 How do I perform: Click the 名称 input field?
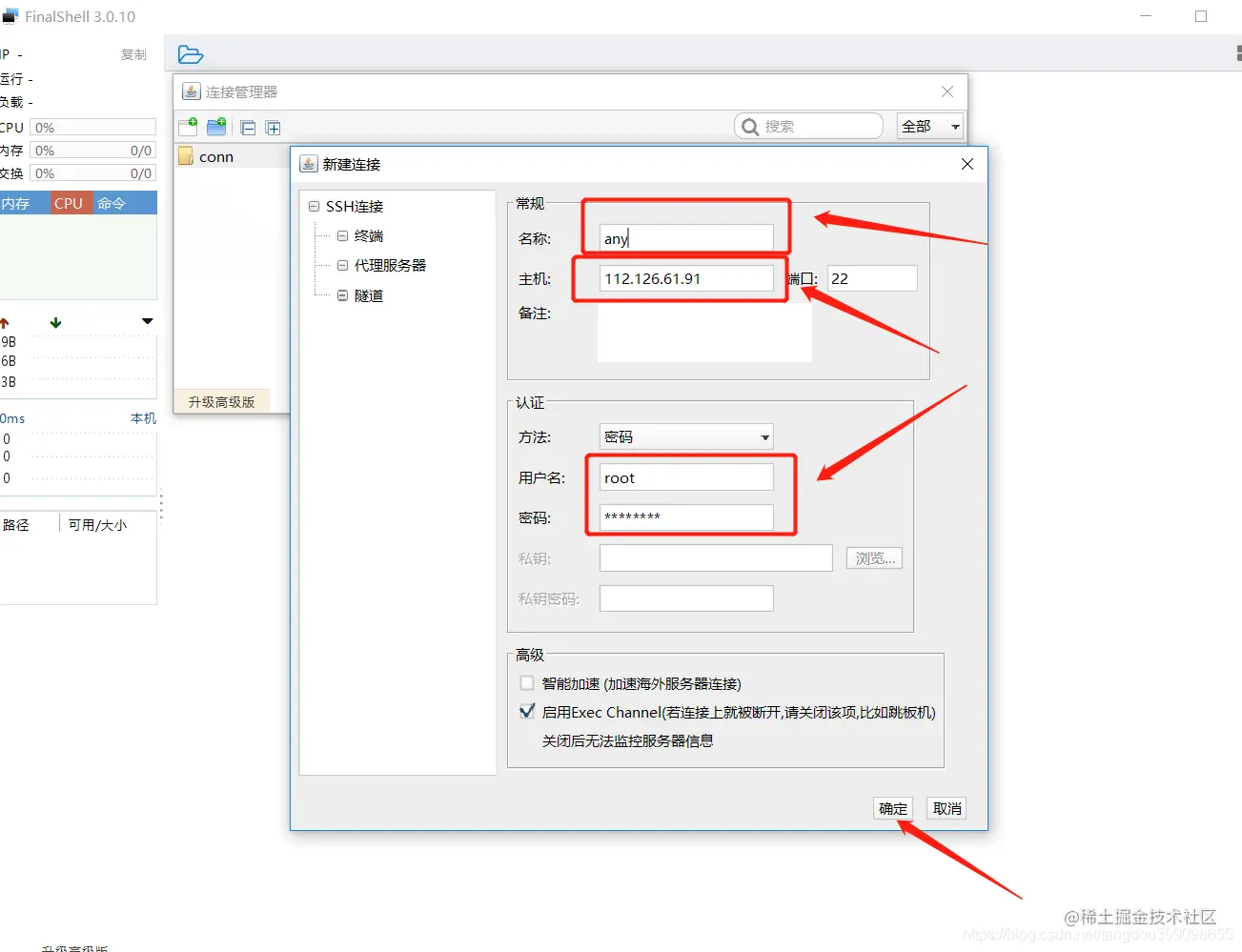(686, 238)
